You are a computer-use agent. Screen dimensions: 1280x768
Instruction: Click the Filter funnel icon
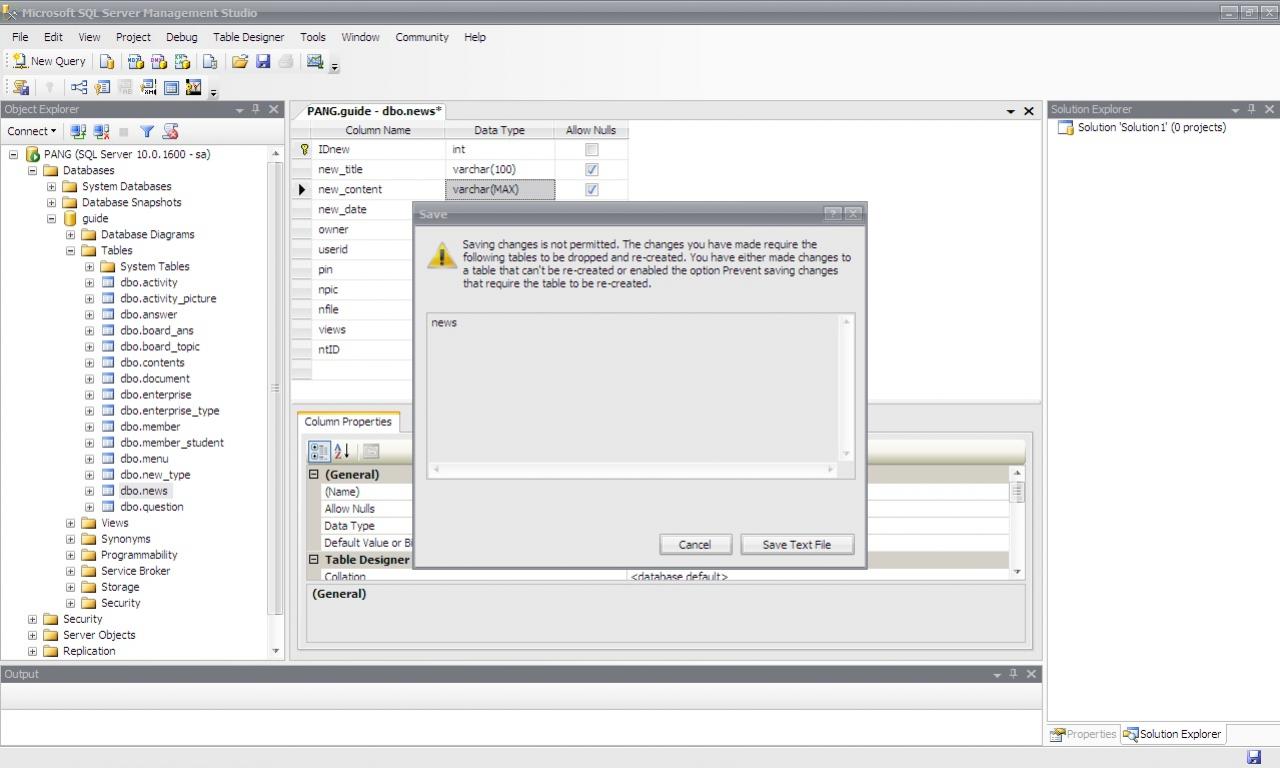[x=147, y=131]
